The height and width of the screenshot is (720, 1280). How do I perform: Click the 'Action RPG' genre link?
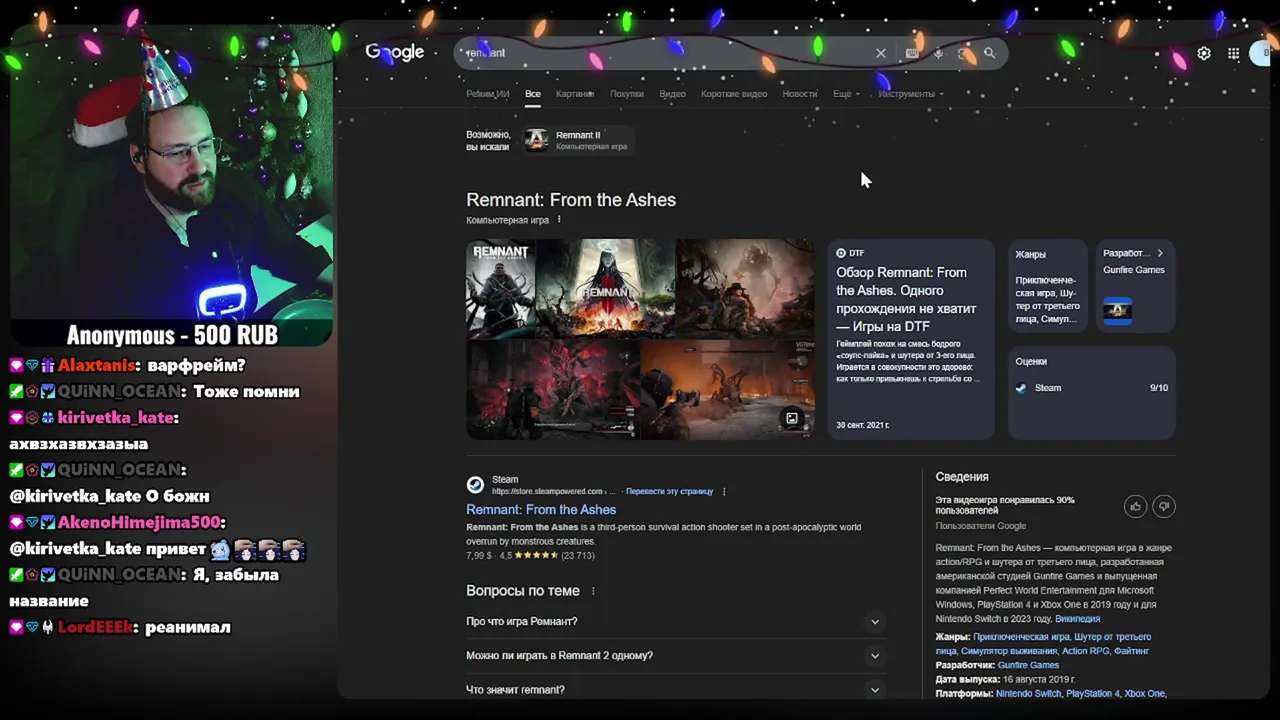click(1086, 651)
